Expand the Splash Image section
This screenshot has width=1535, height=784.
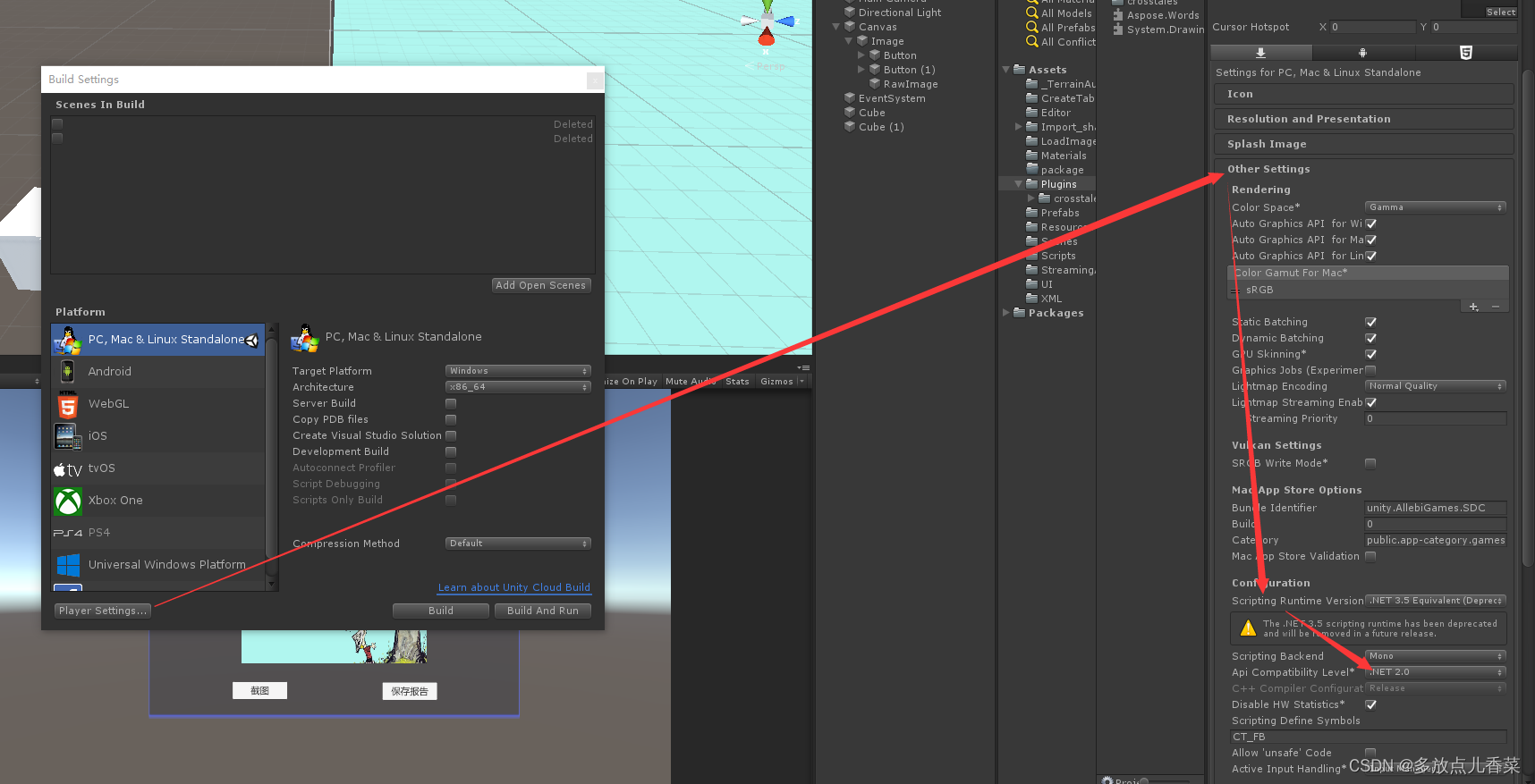coord(1363,144)
